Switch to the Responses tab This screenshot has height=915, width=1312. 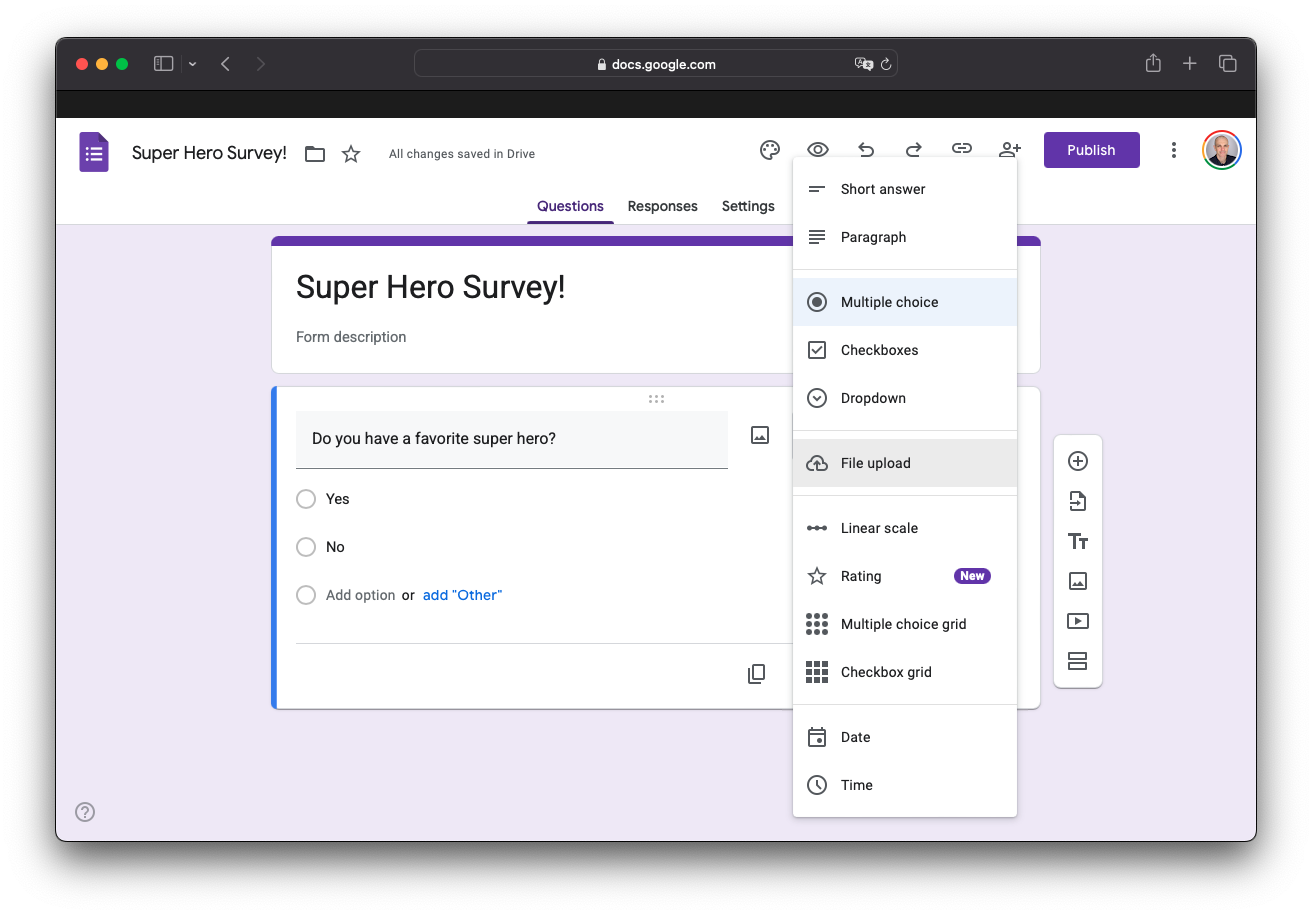click(x=662, y=206)
